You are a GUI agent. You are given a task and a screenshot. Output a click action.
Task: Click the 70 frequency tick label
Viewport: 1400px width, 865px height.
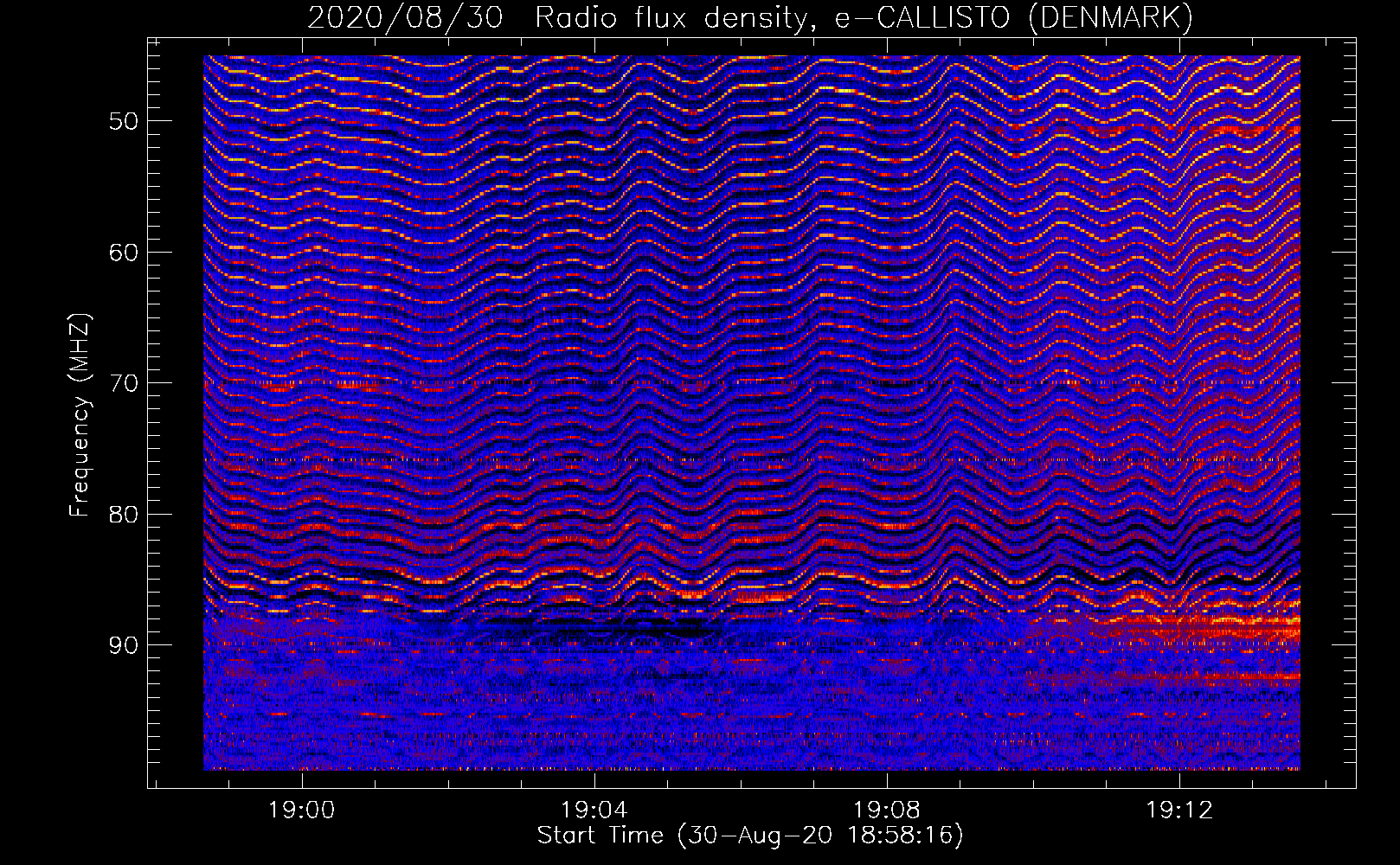point(124,383)
